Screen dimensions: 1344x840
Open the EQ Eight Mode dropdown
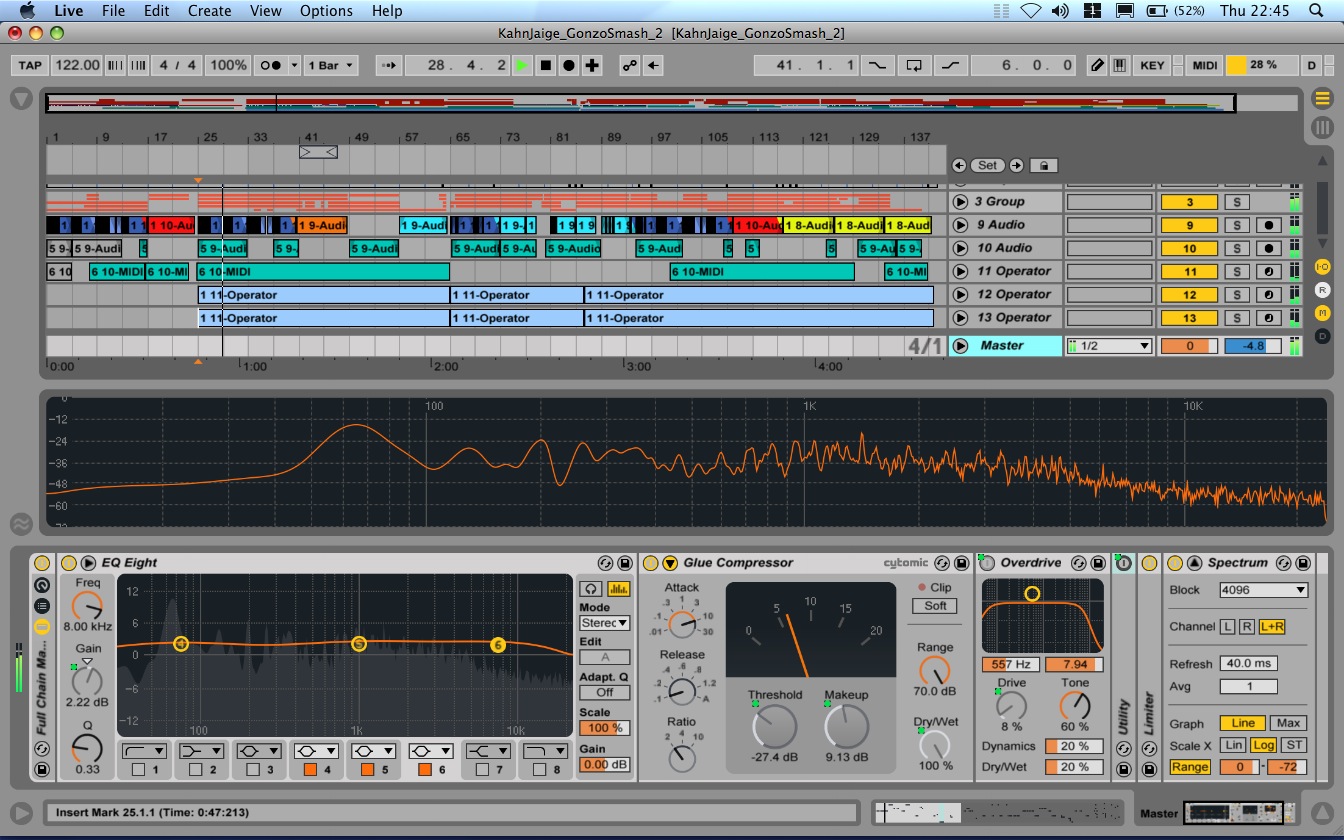pyautogui.click(x=604, y=623)
